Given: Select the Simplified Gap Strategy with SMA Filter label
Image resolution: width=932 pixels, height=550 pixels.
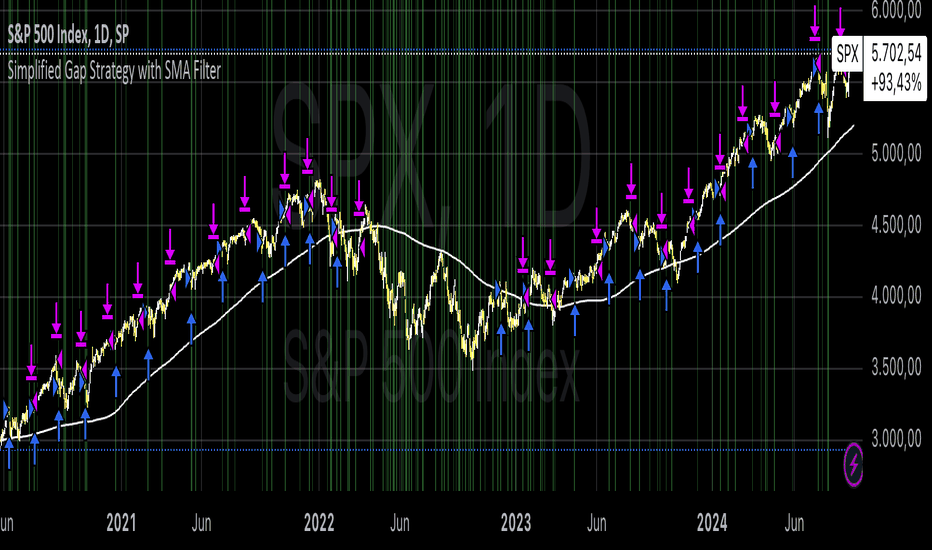Looking at the screenshot, I should pyautogui.click(x=114, y=71).
